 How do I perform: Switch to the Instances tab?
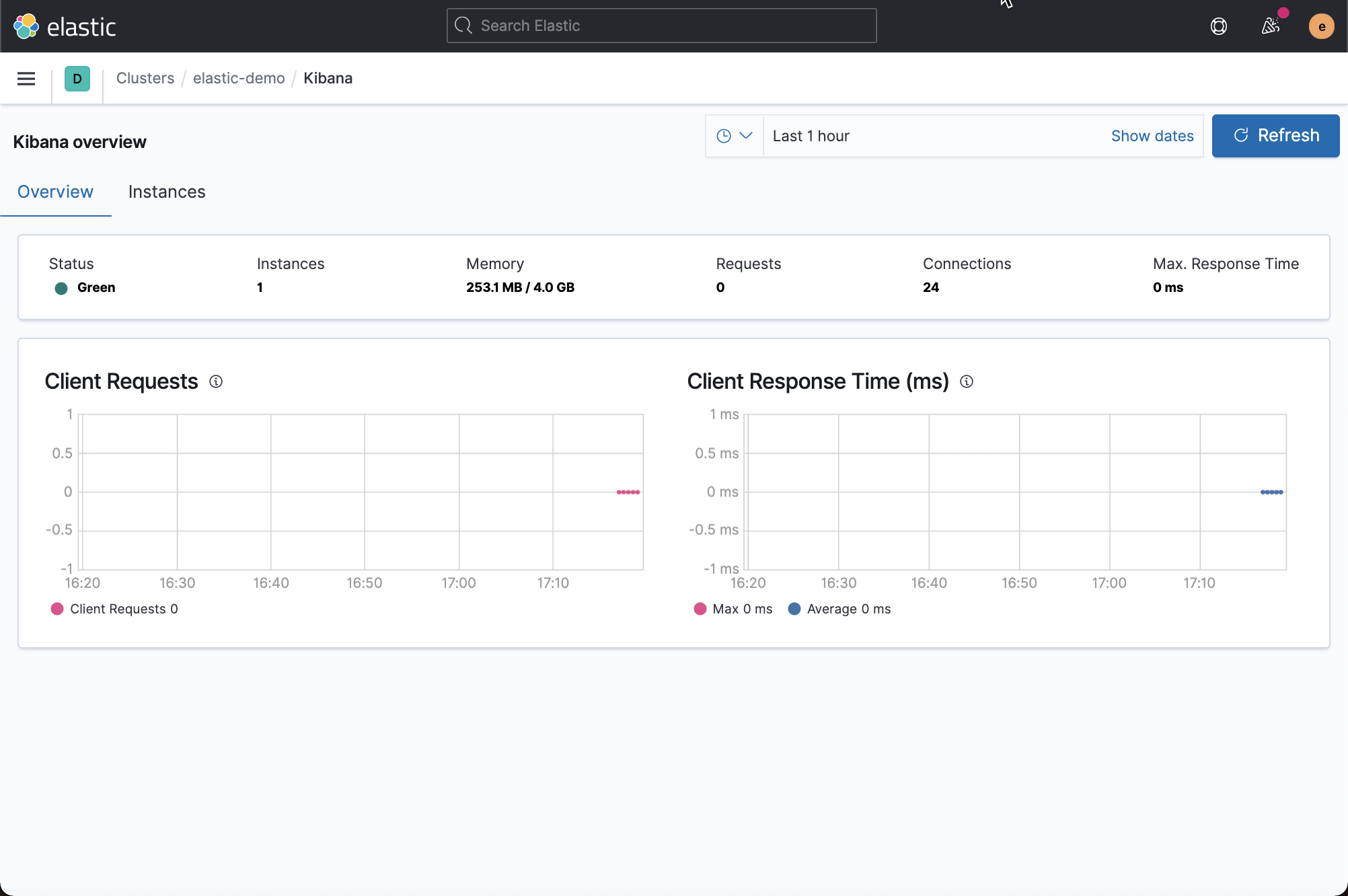coord(166,192)
